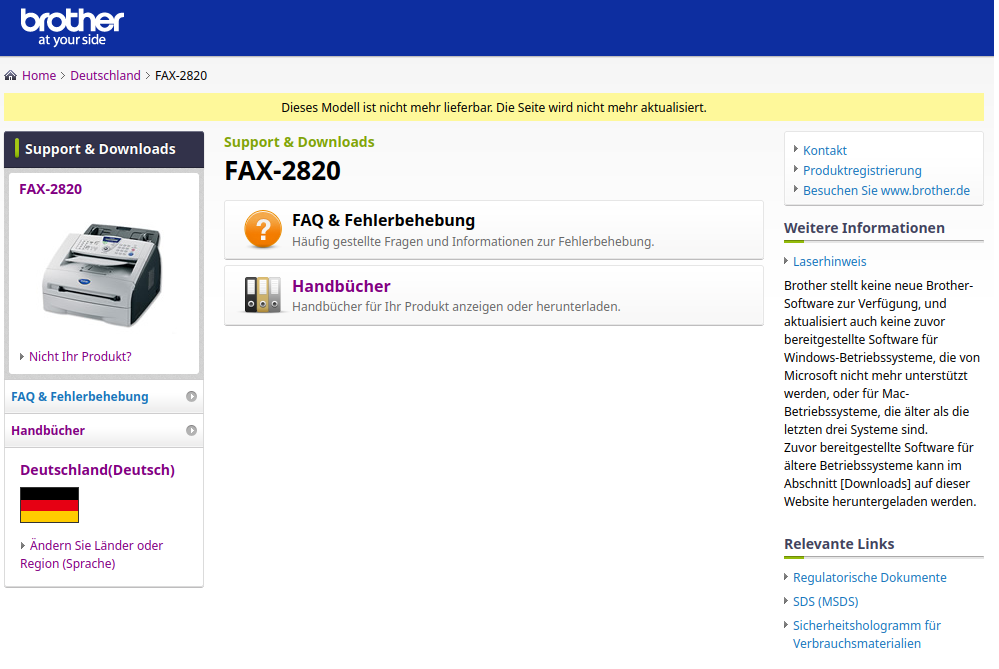This screenshot has width=999, height=669.
Task: Click the FAX-2820 breadcrumb text
Action: [181, 76]
